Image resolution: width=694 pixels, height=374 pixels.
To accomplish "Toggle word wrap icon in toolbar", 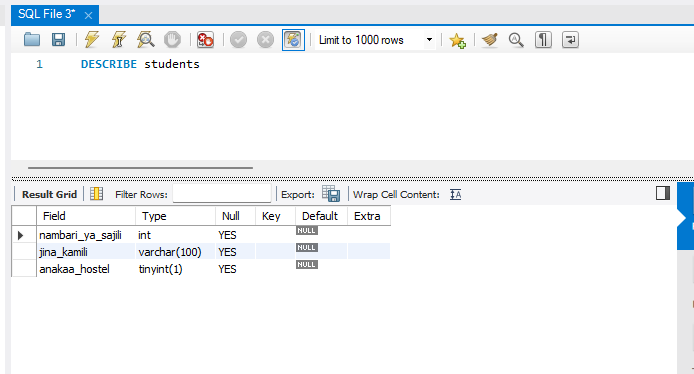I will click(570, 40).
